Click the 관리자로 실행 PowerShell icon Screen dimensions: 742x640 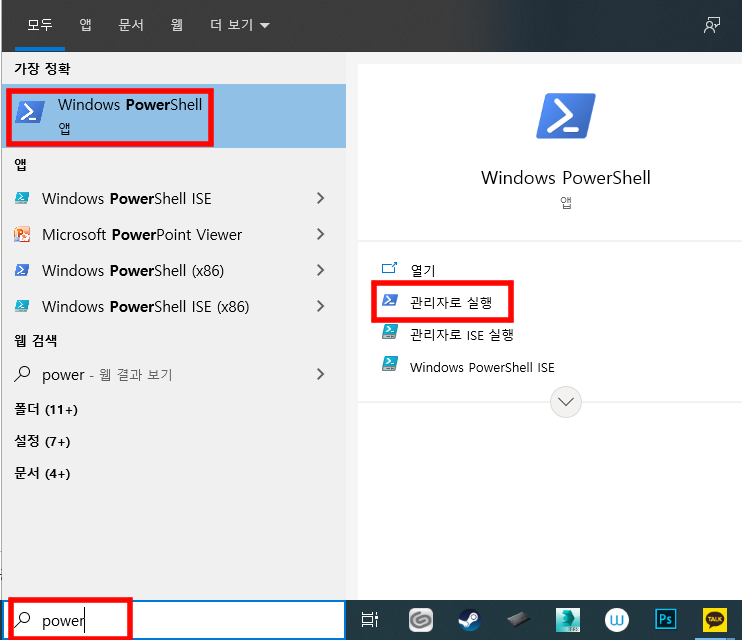(x=389, y=300)
